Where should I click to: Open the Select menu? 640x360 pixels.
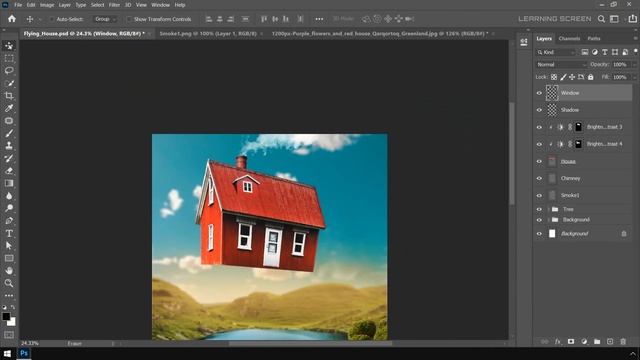[98, 5]
